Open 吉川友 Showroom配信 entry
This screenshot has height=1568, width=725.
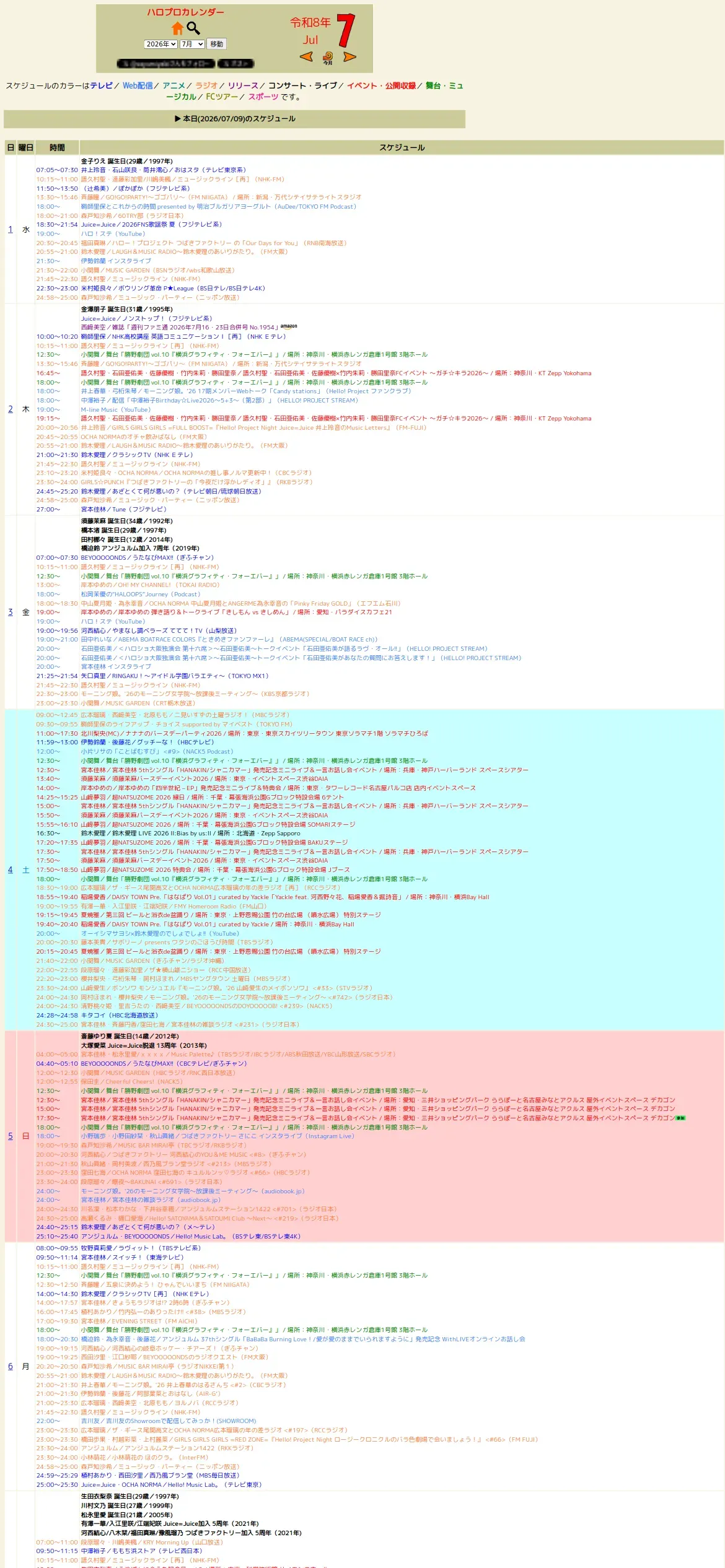[x=169, y=1421]
